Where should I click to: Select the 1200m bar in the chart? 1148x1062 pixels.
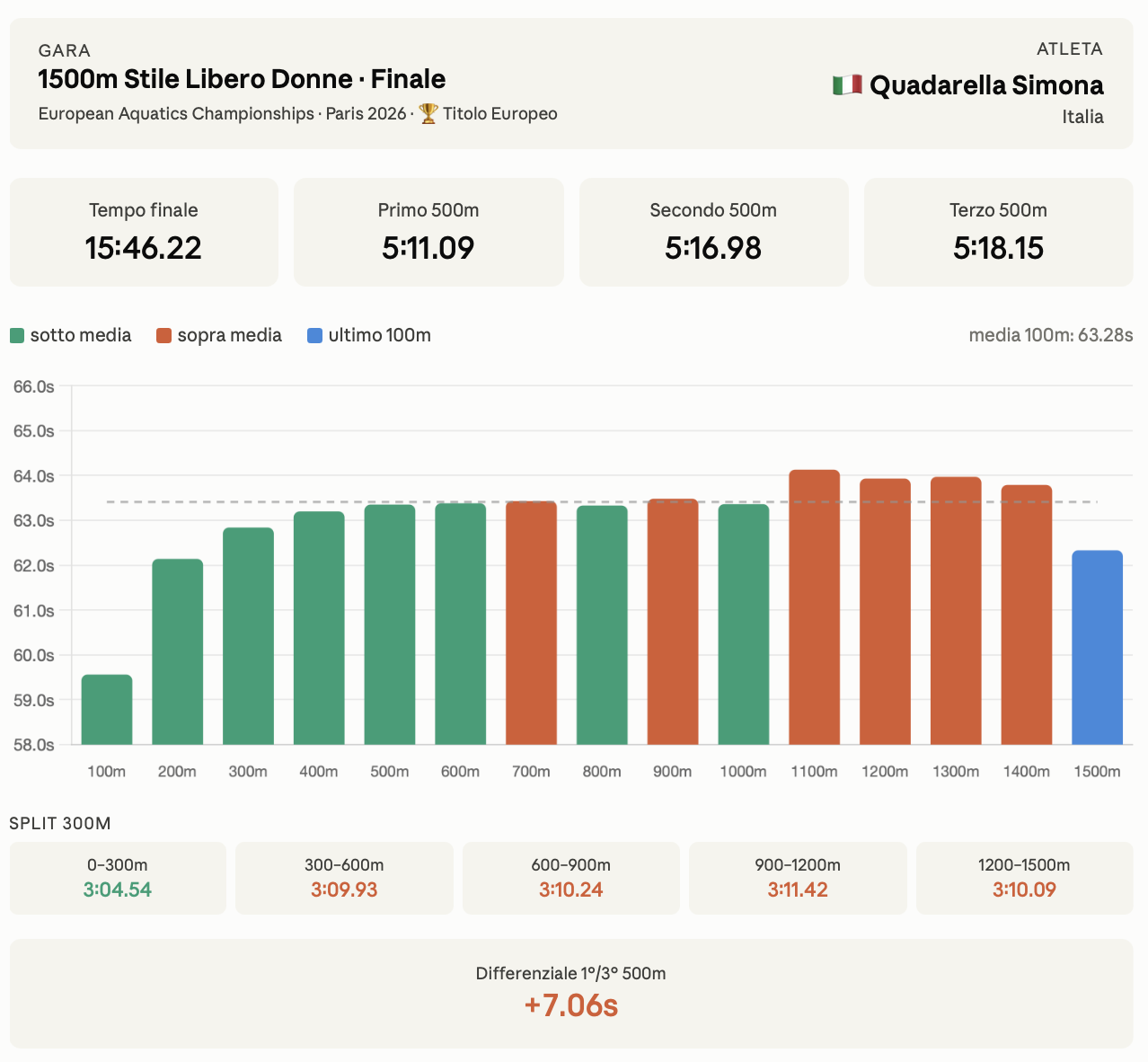[x=885, y=612]
